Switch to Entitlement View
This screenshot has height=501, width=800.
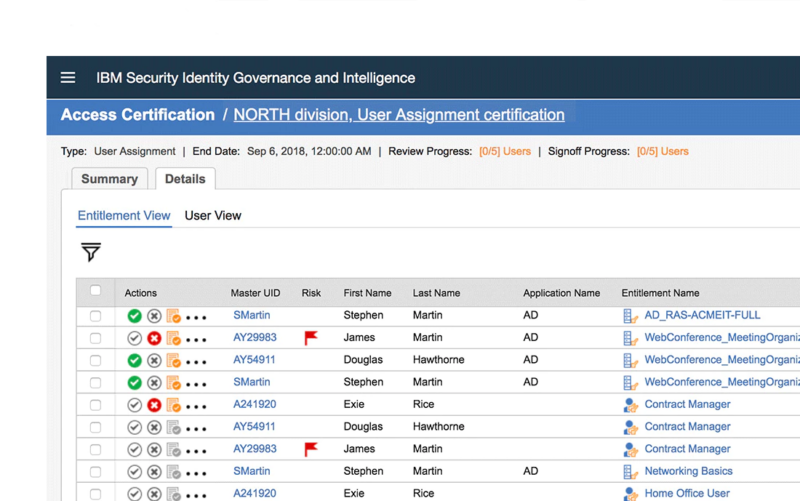pyautogui.click(x=124, y=216)
